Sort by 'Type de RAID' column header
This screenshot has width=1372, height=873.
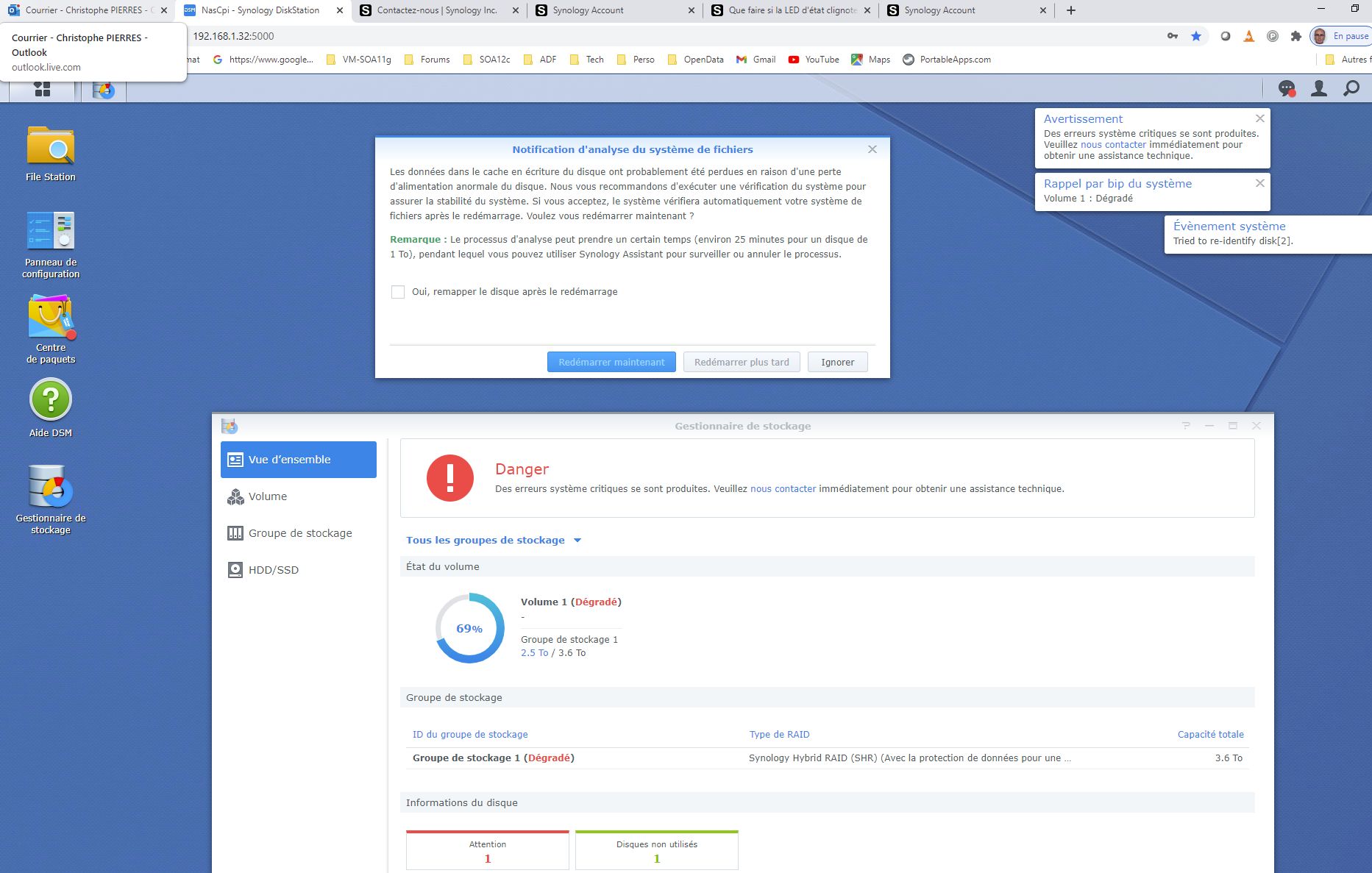tap(779, 734)
